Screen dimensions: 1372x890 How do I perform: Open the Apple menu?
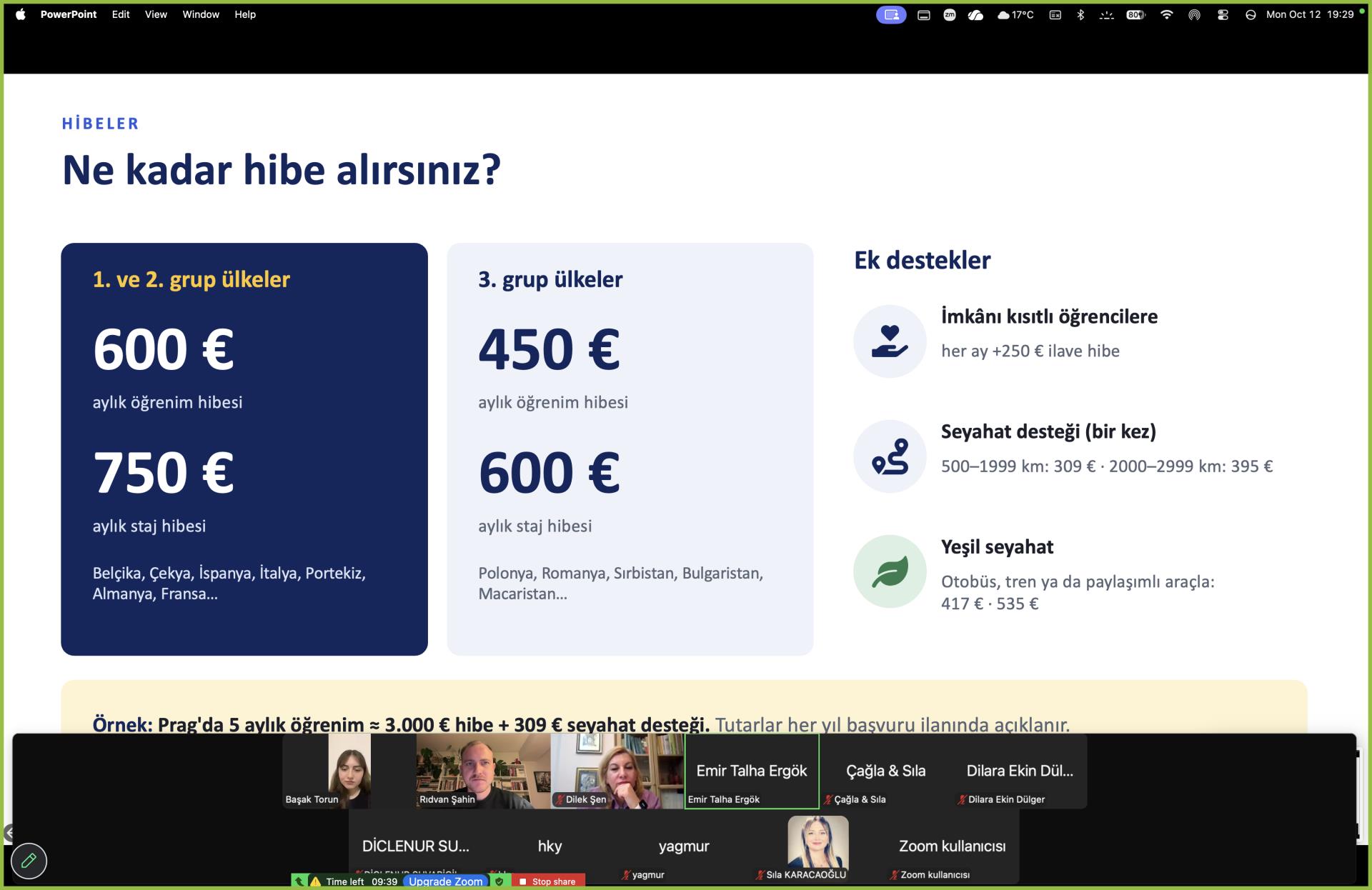tap(21, 14)
